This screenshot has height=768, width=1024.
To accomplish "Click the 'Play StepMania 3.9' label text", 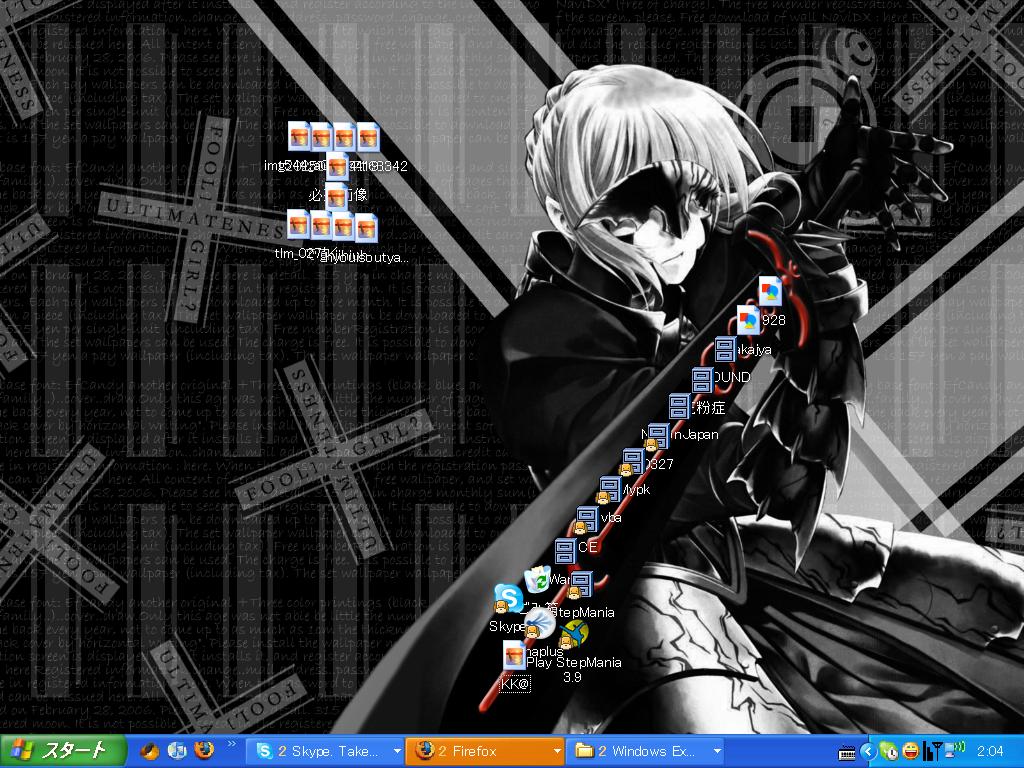I will pyautogui.click(x=573, y=669).
